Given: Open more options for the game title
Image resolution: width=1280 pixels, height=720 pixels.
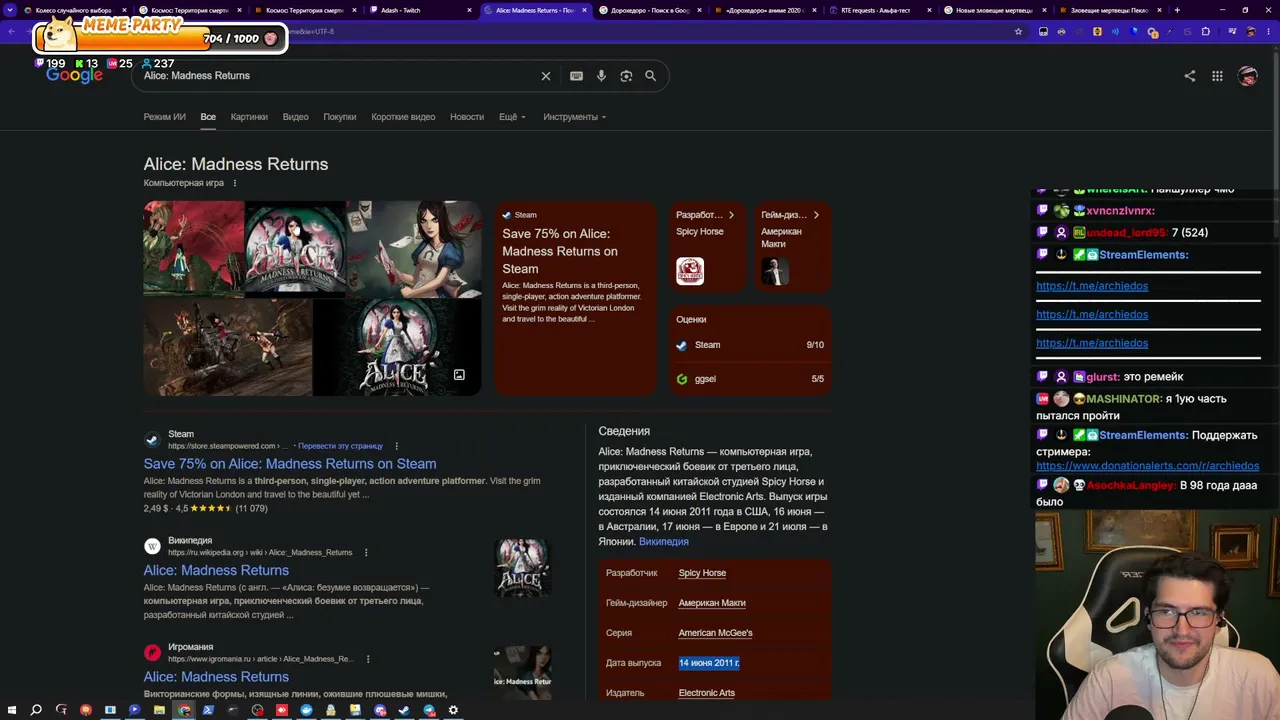Looking at the screenshot, I should (x=235, y=183).
